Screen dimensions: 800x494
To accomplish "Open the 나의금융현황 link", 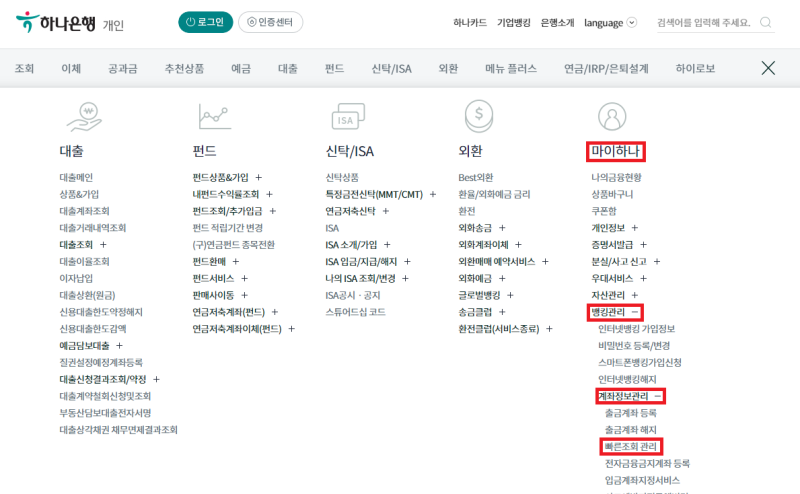I will 616,177.
